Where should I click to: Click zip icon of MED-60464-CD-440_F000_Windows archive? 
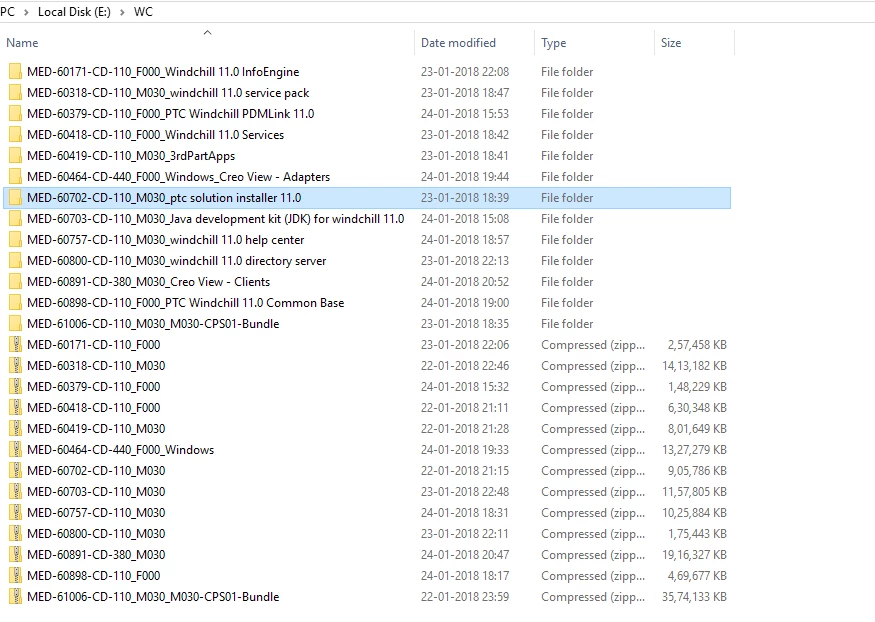(15, 450)
